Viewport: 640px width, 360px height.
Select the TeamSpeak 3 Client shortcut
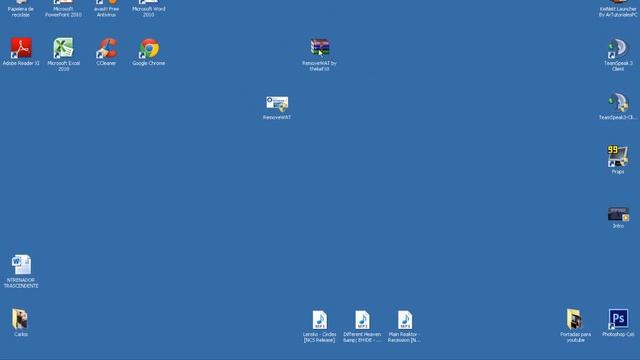coord(618,48)
